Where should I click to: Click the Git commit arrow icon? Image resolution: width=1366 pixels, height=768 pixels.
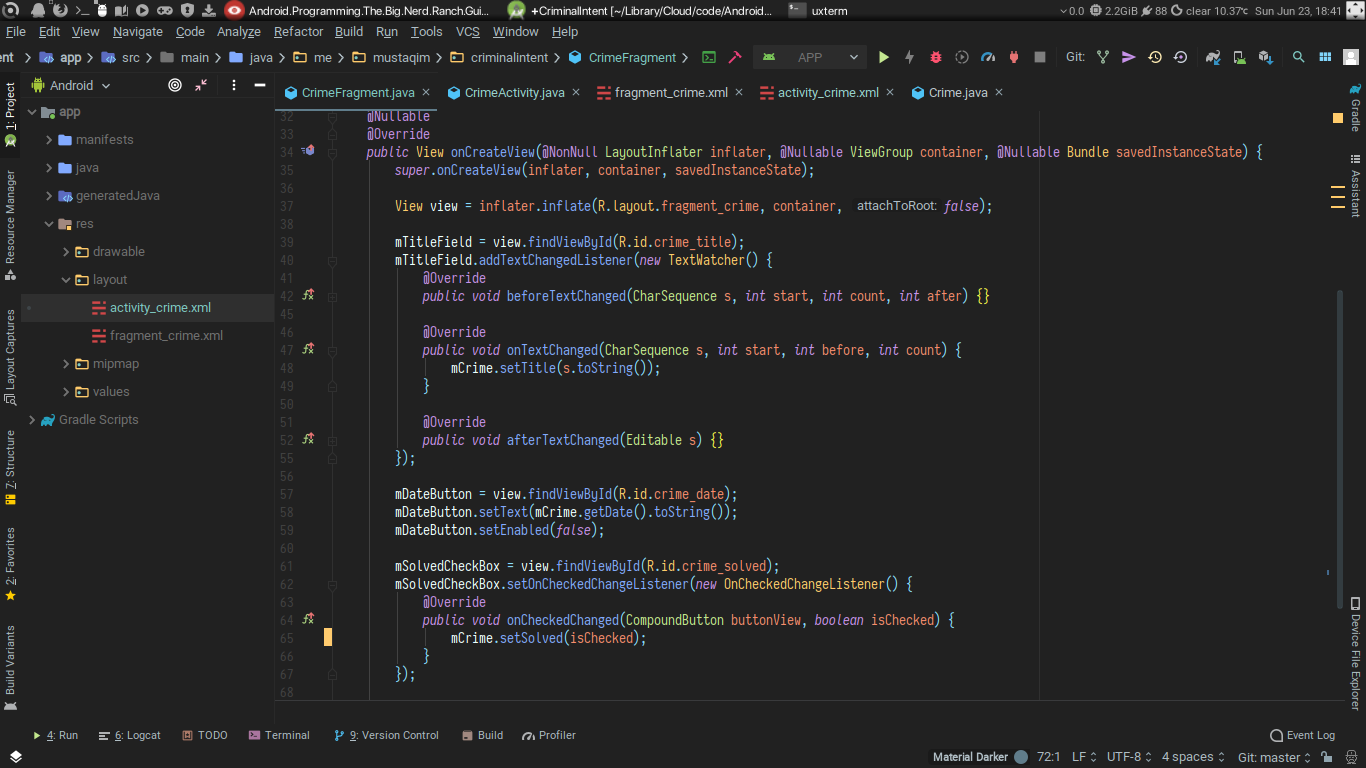[1128, 58]
